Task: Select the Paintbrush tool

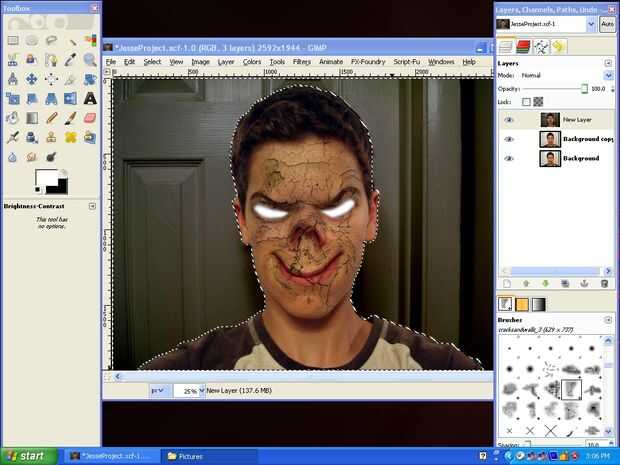Action: point(71,118)
